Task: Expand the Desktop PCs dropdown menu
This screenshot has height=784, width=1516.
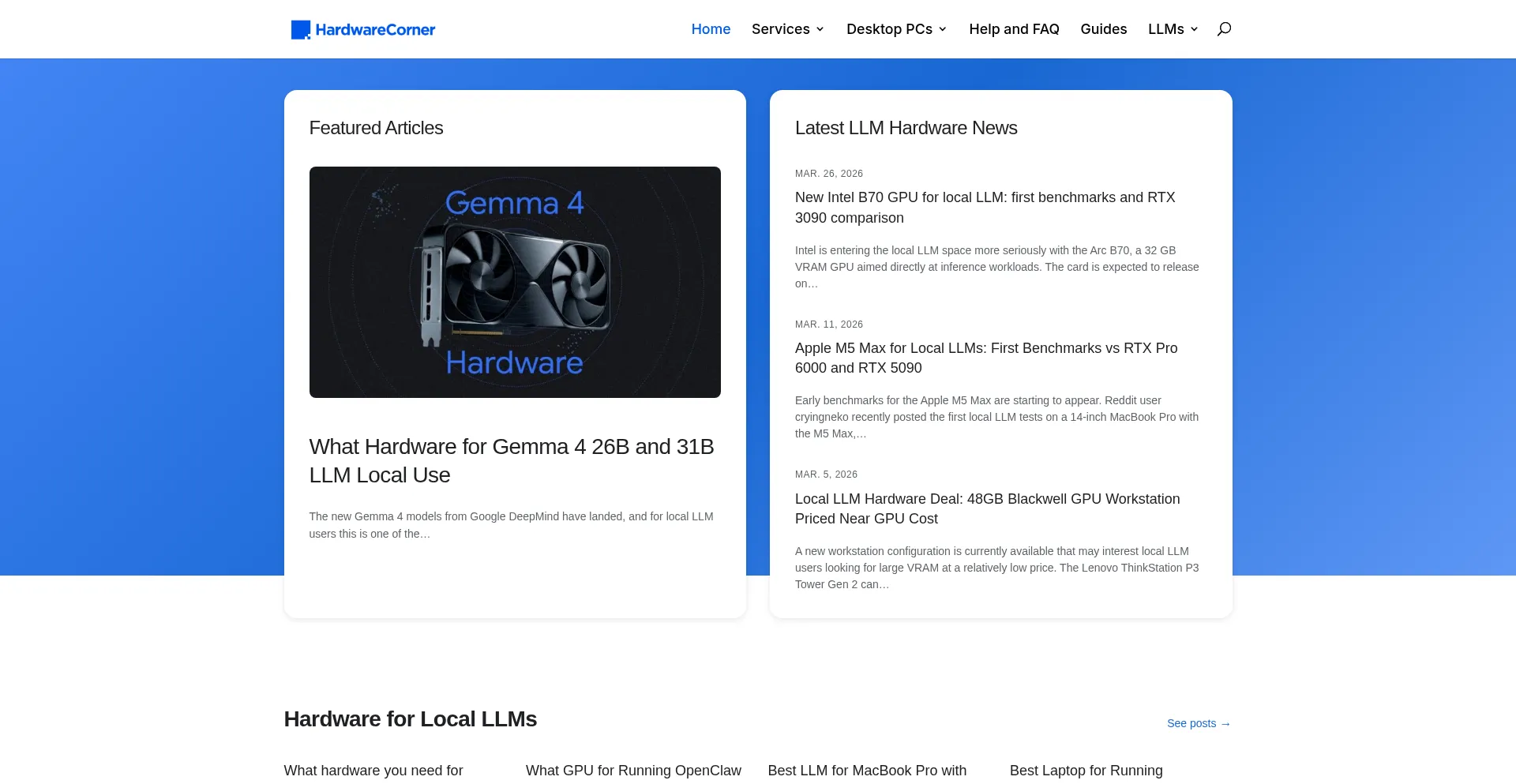Action: click(897, 29)
